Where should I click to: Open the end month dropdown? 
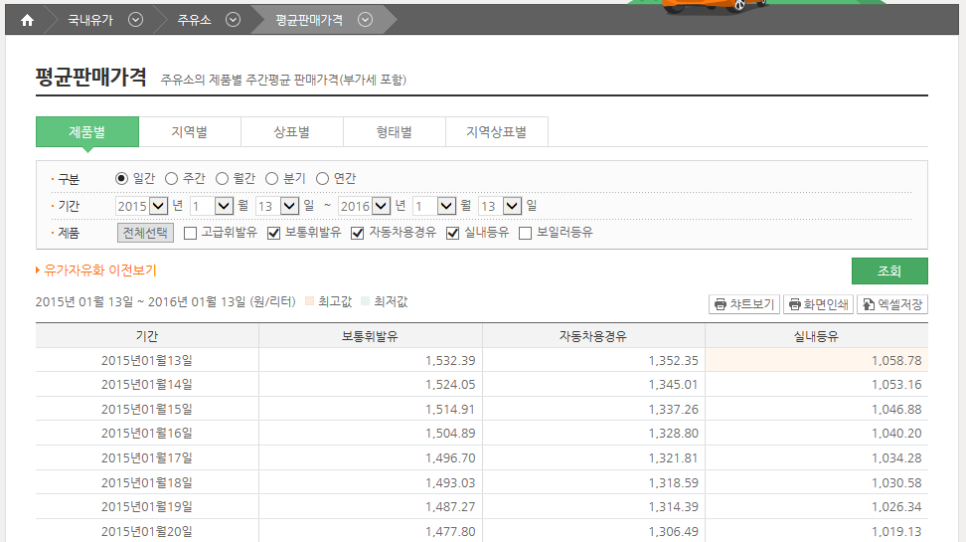[434, 206]
